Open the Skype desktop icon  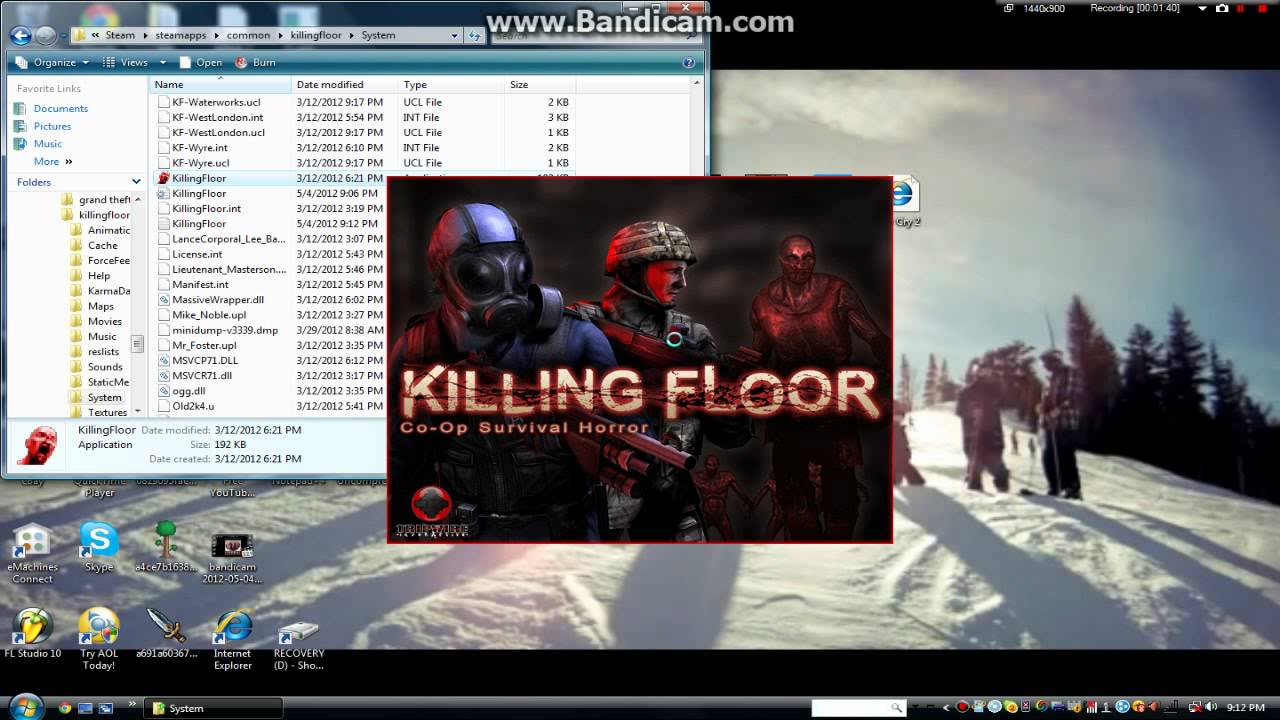[99, 548]
